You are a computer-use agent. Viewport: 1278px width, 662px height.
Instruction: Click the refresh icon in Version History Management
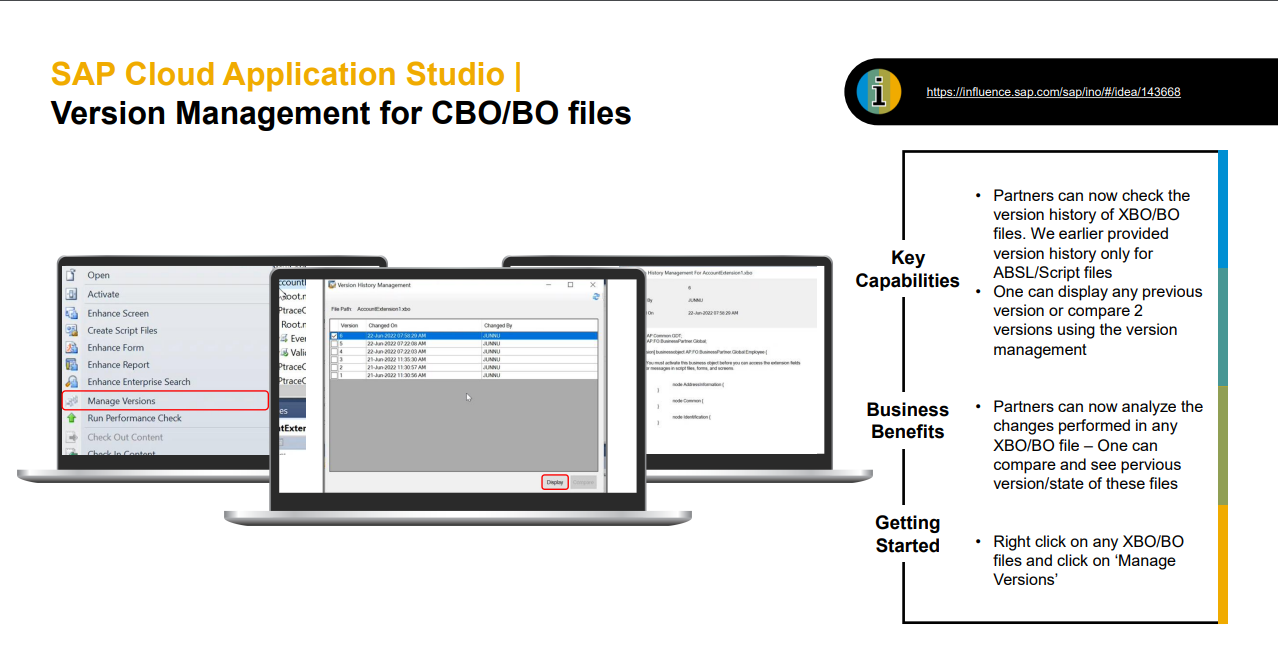pyautogui.click(x=596, y=297)
